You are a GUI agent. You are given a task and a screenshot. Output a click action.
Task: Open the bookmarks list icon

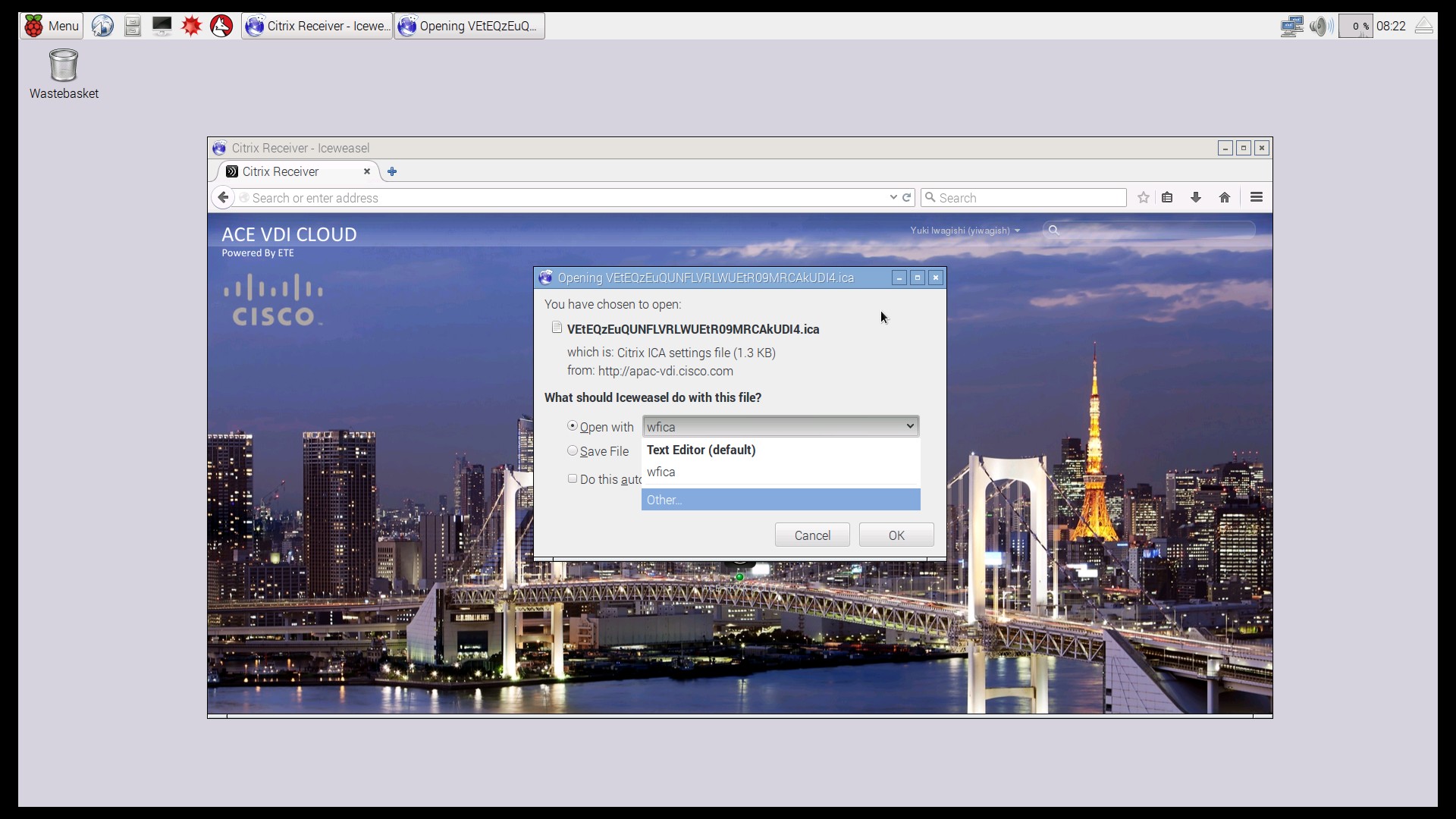click(1167, 198)
